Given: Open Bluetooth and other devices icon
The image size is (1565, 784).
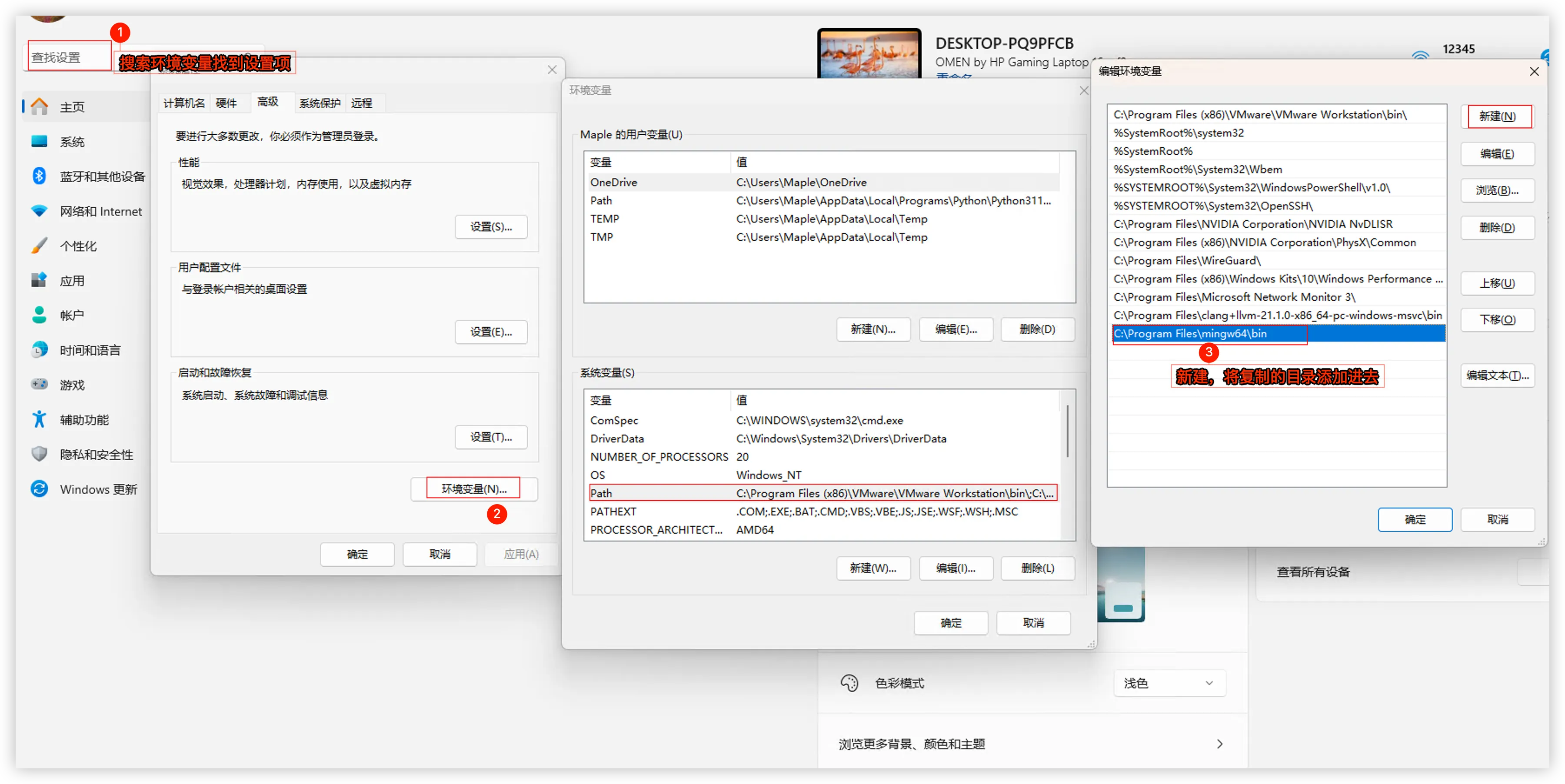Looking at the screenshot, I should click(x=40, y=176).
